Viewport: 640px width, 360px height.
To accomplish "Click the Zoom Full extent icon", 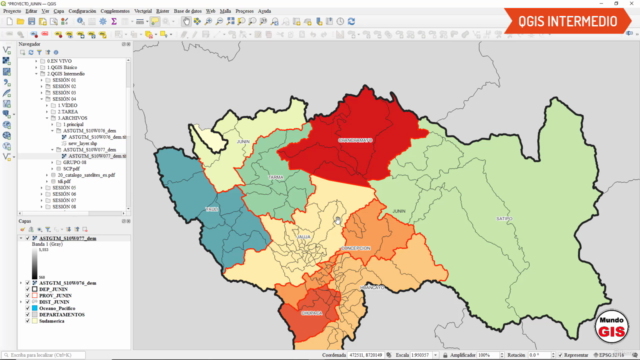I will click(x=231, y=21).
